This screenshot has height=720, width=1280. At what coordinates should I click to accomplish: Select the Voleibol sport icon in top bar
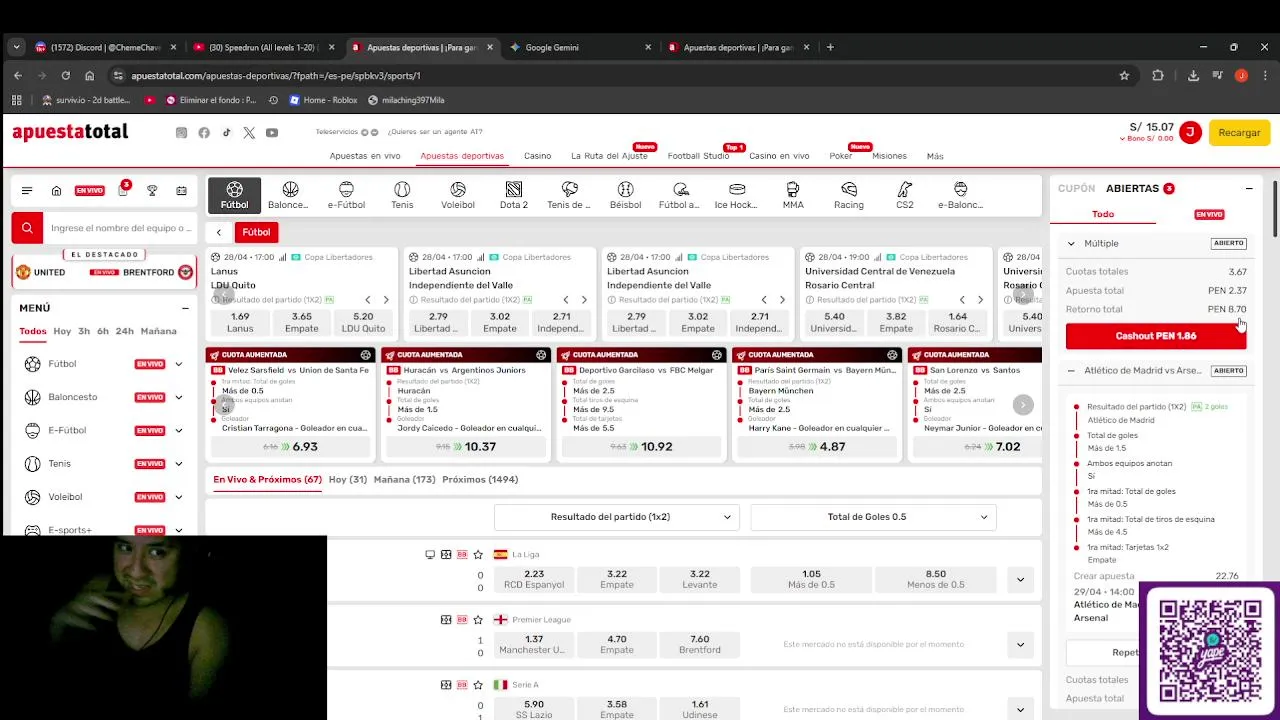pyautogui.click(x=458, y=195)
